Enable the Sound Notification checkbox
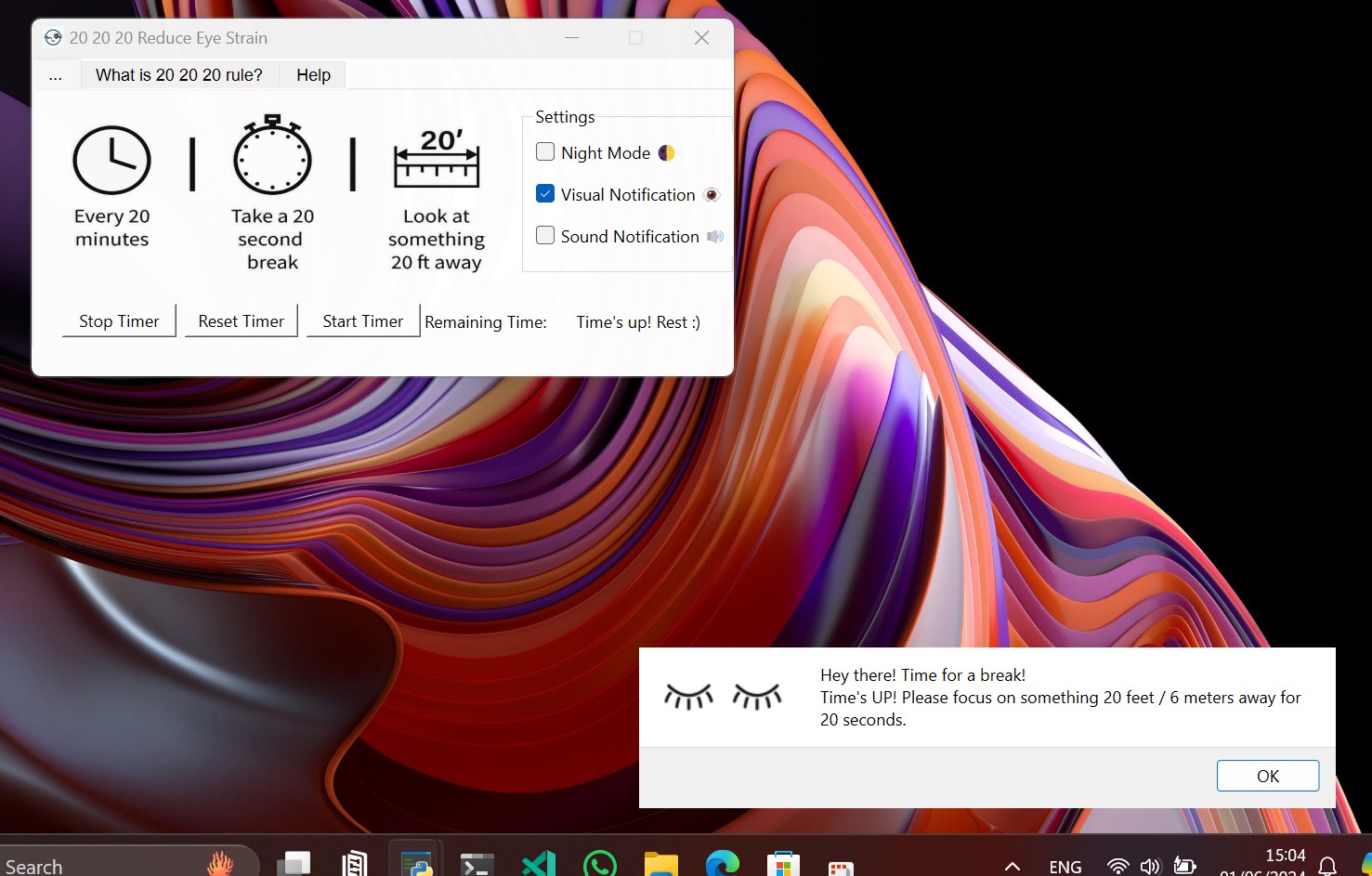 (x=545, y=235)
